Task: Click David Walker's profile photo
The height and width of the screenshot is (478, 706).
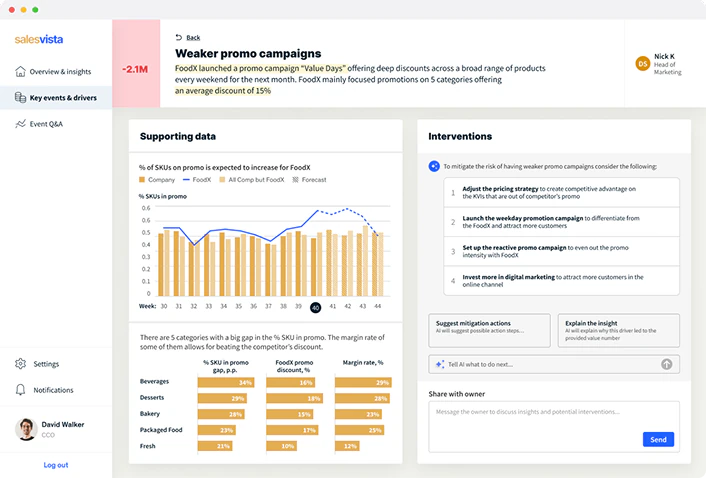Action: coord(26,429)
